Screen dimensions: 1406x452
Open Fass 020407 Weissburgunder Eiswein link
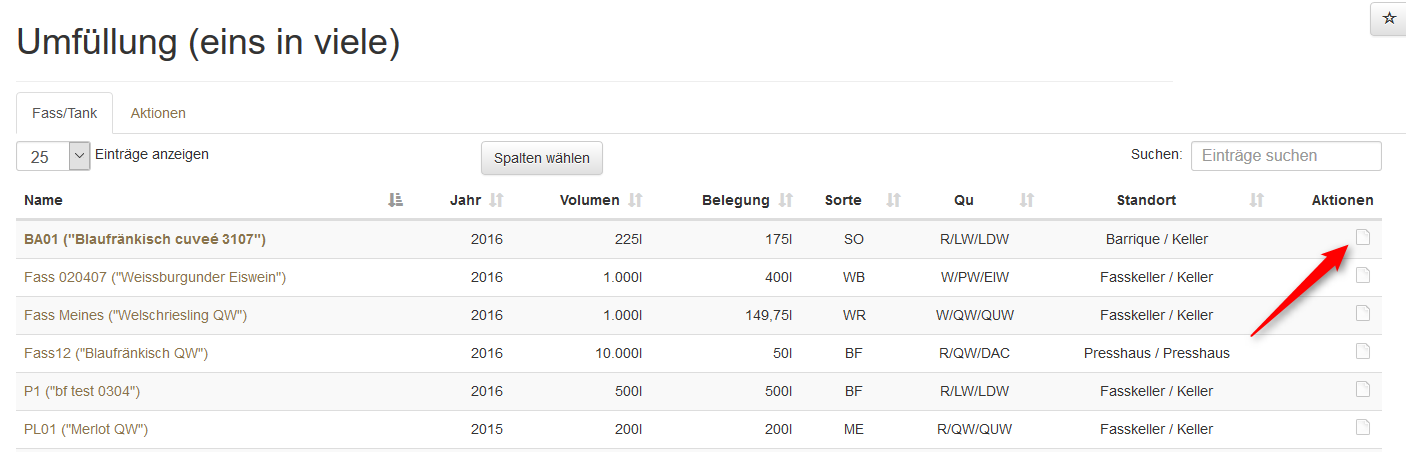click(155, 277)
